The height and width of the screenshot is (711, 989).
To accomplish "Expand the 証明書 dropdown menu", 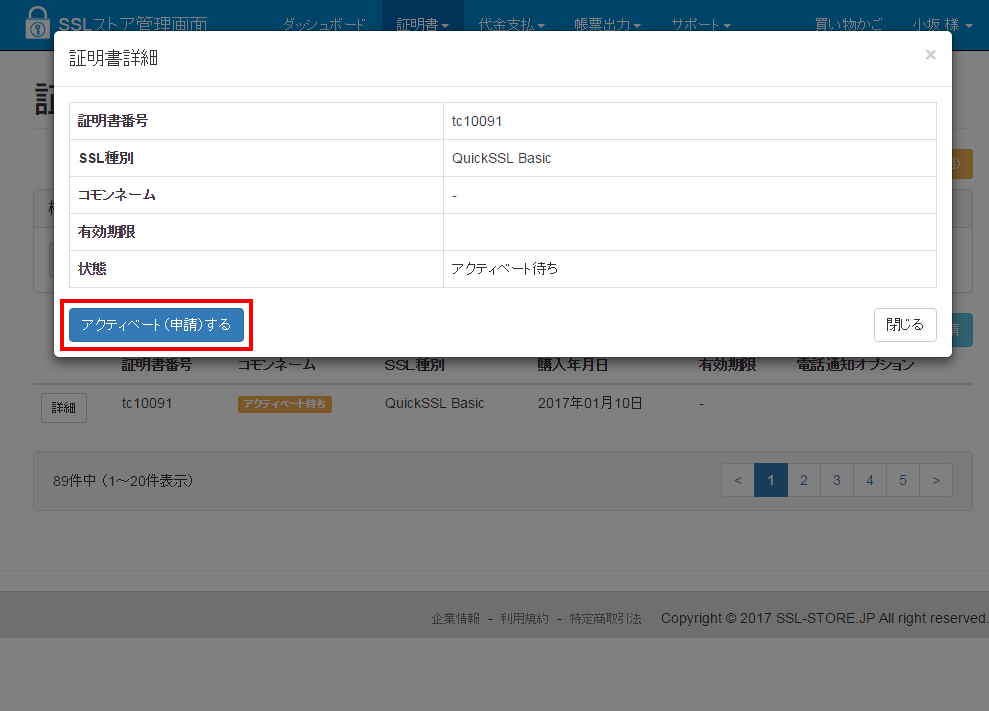I will point(422,25).
